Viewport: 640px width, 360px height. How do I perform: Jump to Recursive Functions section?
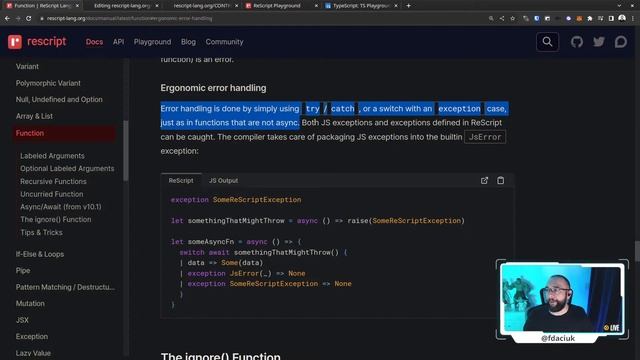[x=53, y=181]
